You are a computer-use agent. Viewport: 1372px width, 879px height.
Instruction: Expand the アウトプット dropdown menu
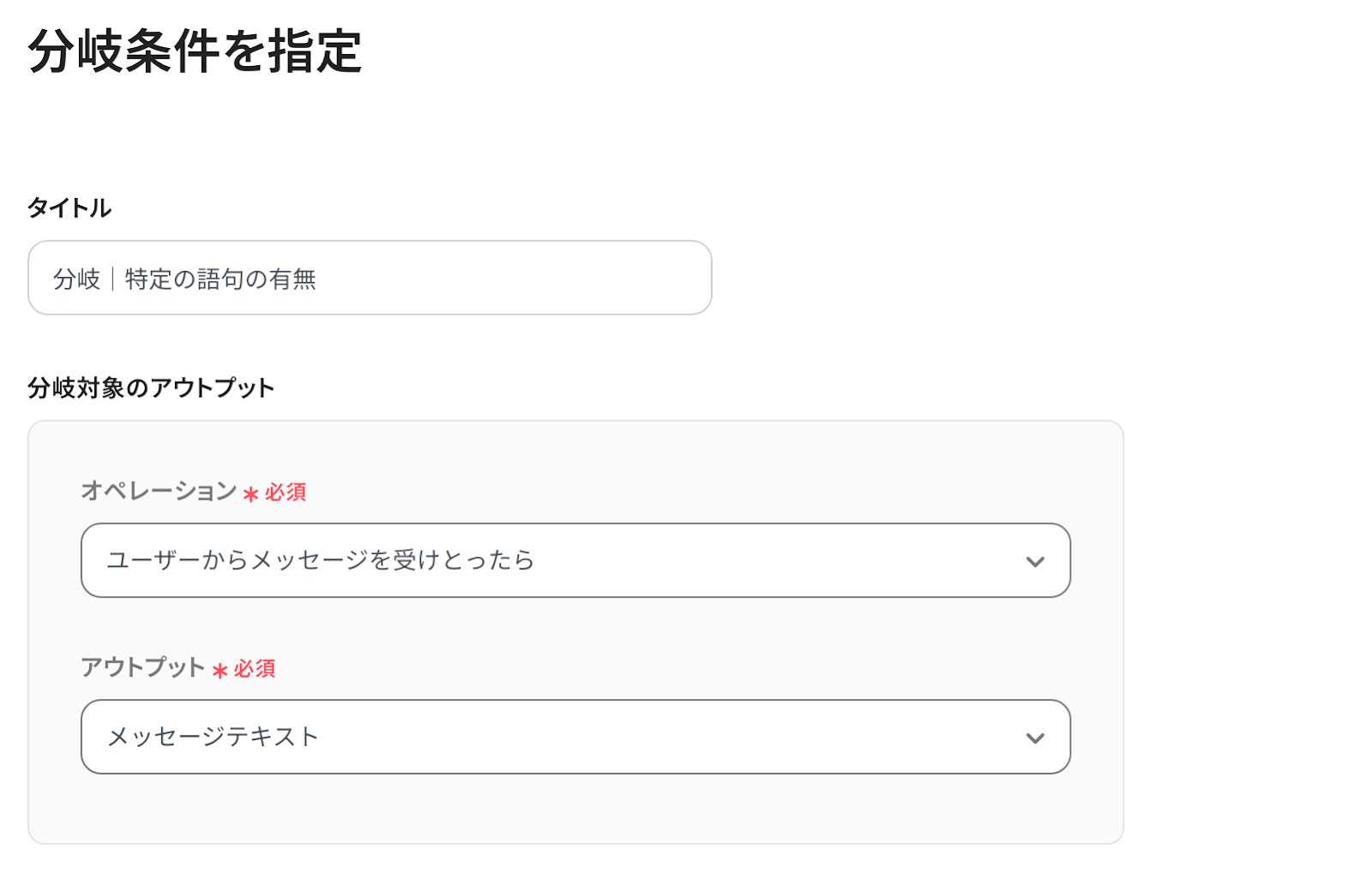[x=575, y=738]
